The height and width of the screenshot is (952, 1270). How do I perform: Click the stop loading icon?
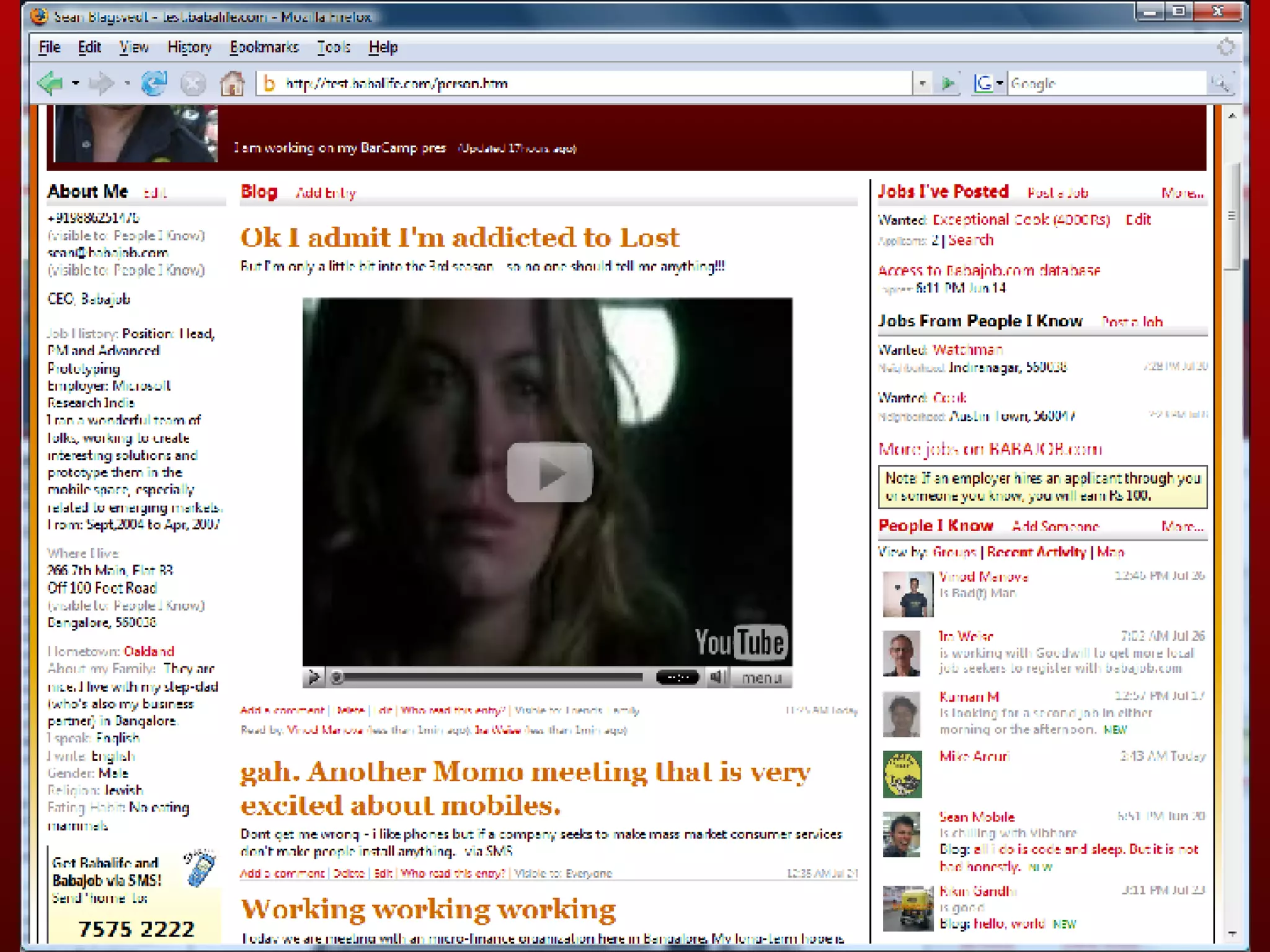click(193, 83)
